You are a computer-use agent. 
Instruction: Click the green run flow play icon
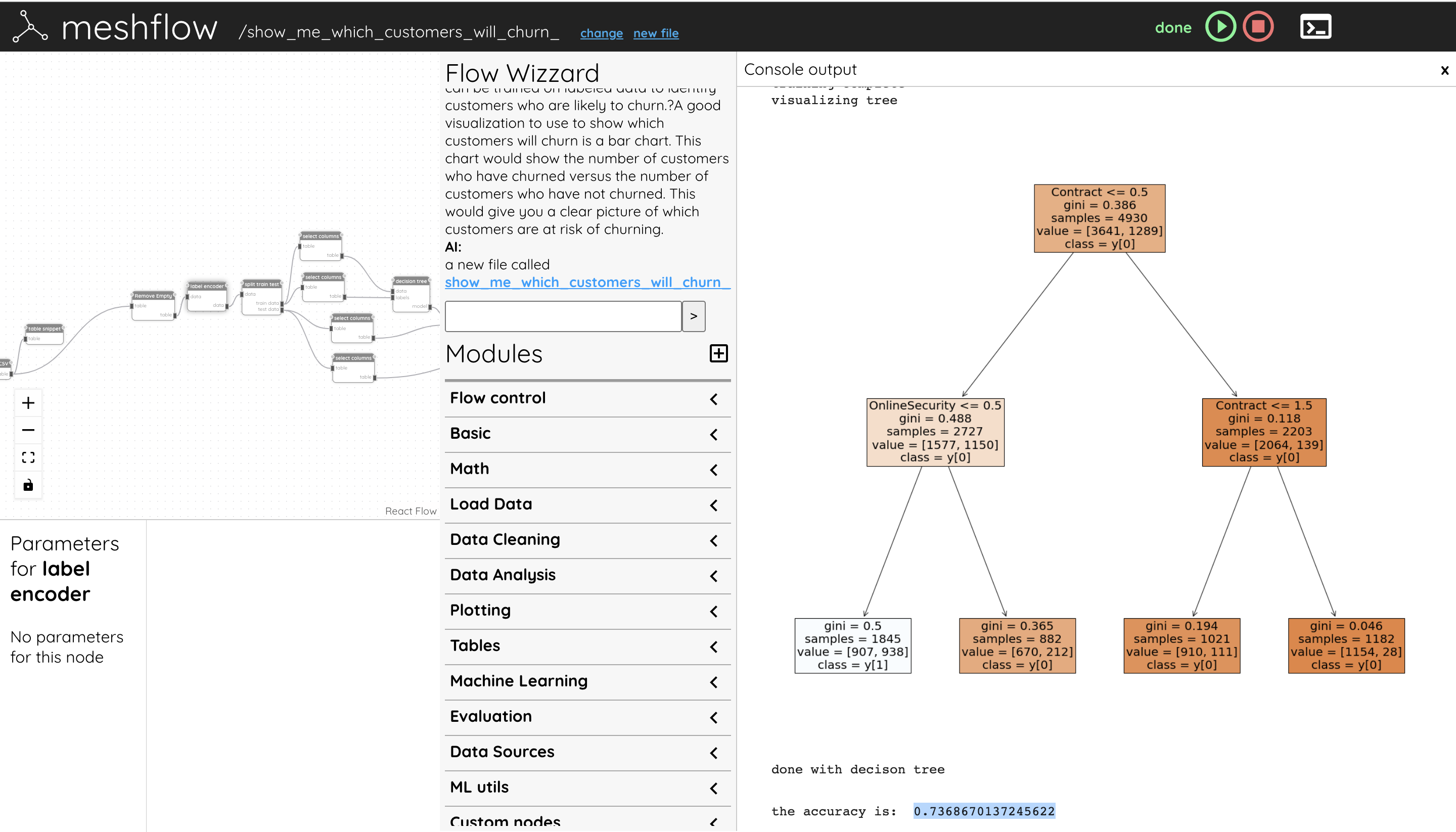[1220, 27]
